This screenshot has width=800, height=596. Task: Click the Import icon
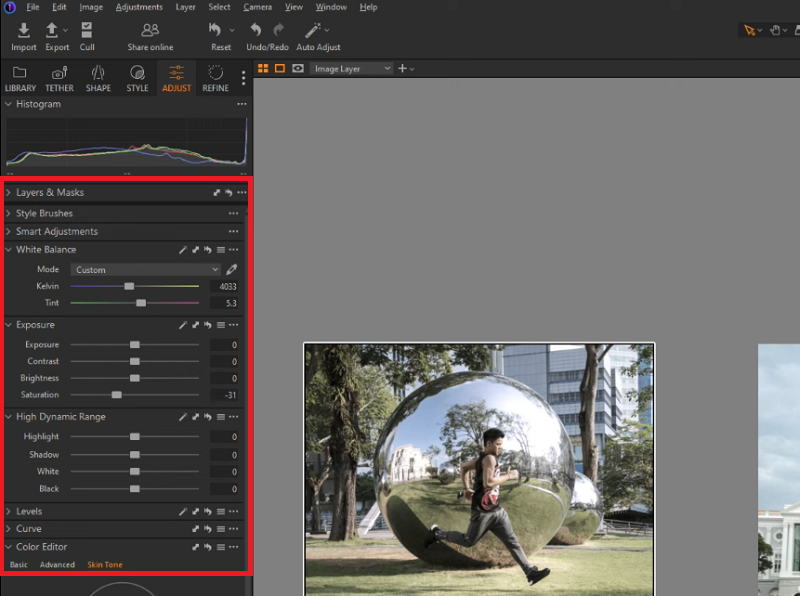[23, 31]
